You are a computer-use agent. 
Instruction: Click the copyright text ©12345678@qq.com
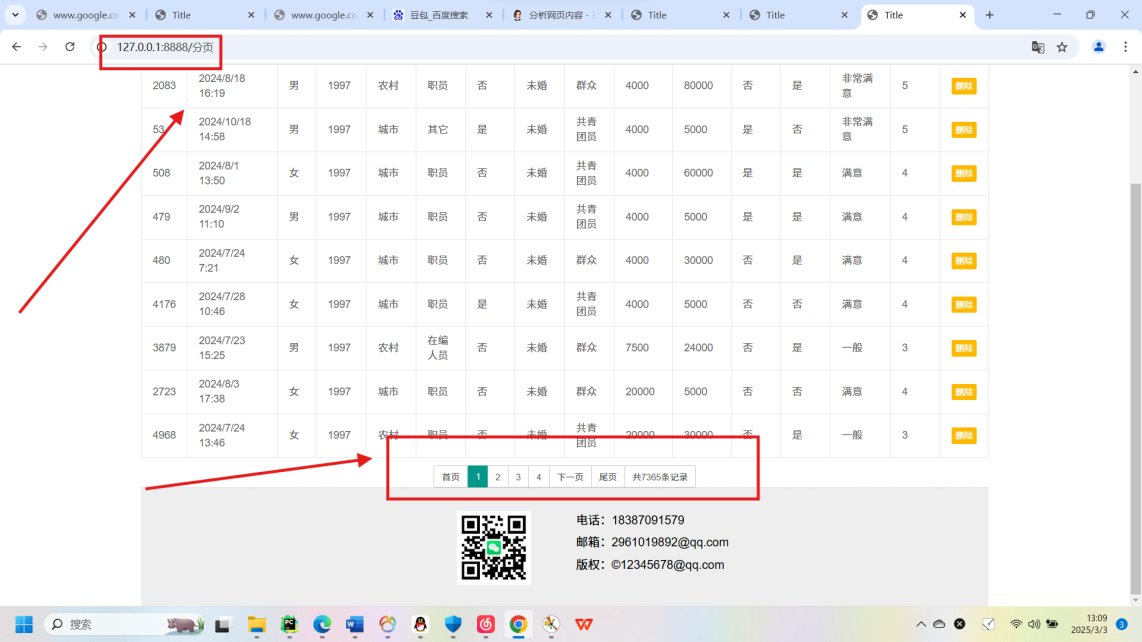tap(668, 565)
